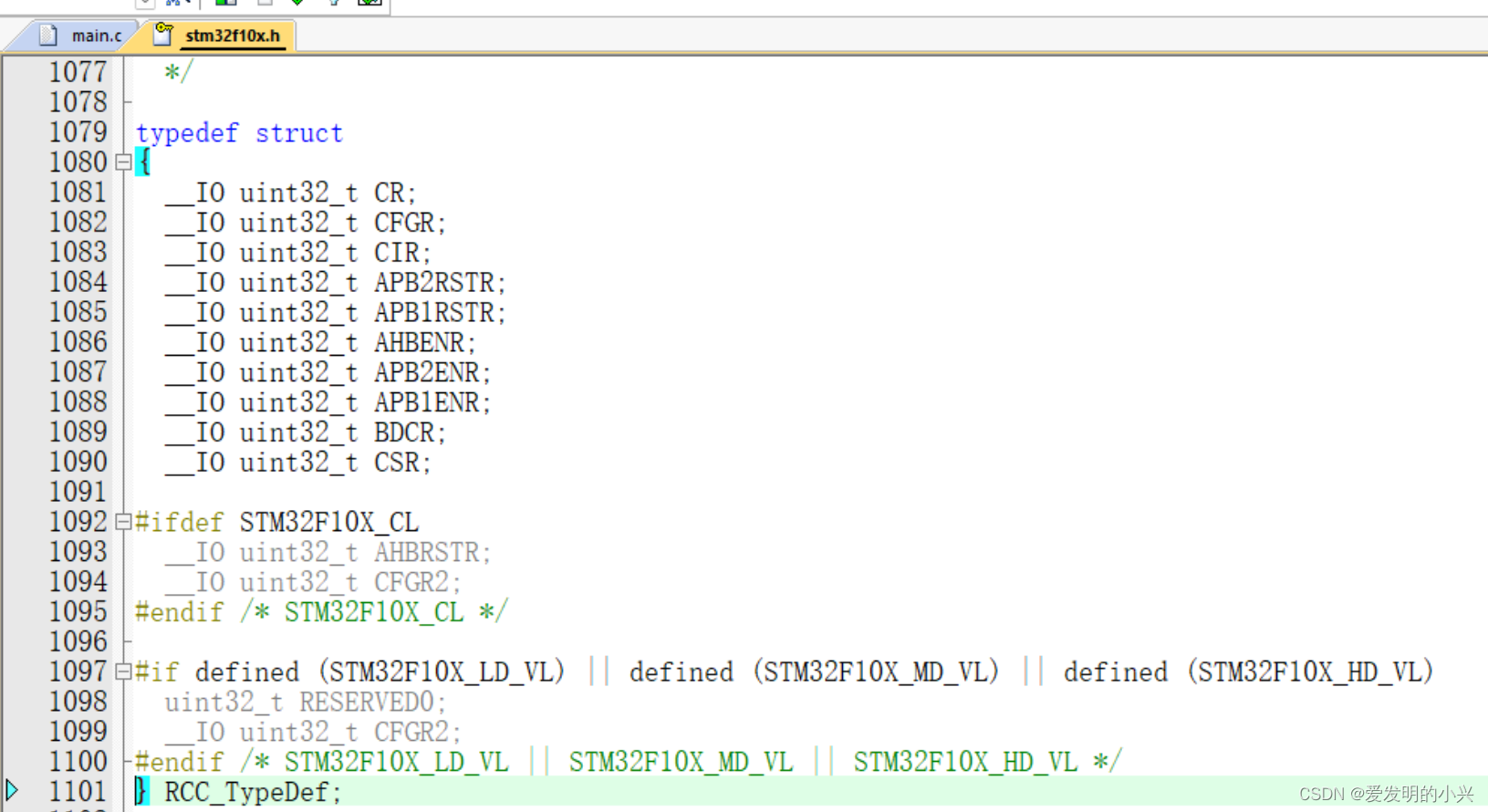1488x812 pixels.
Task: Select the APB2RSTR member line
Action: point(335,283)
